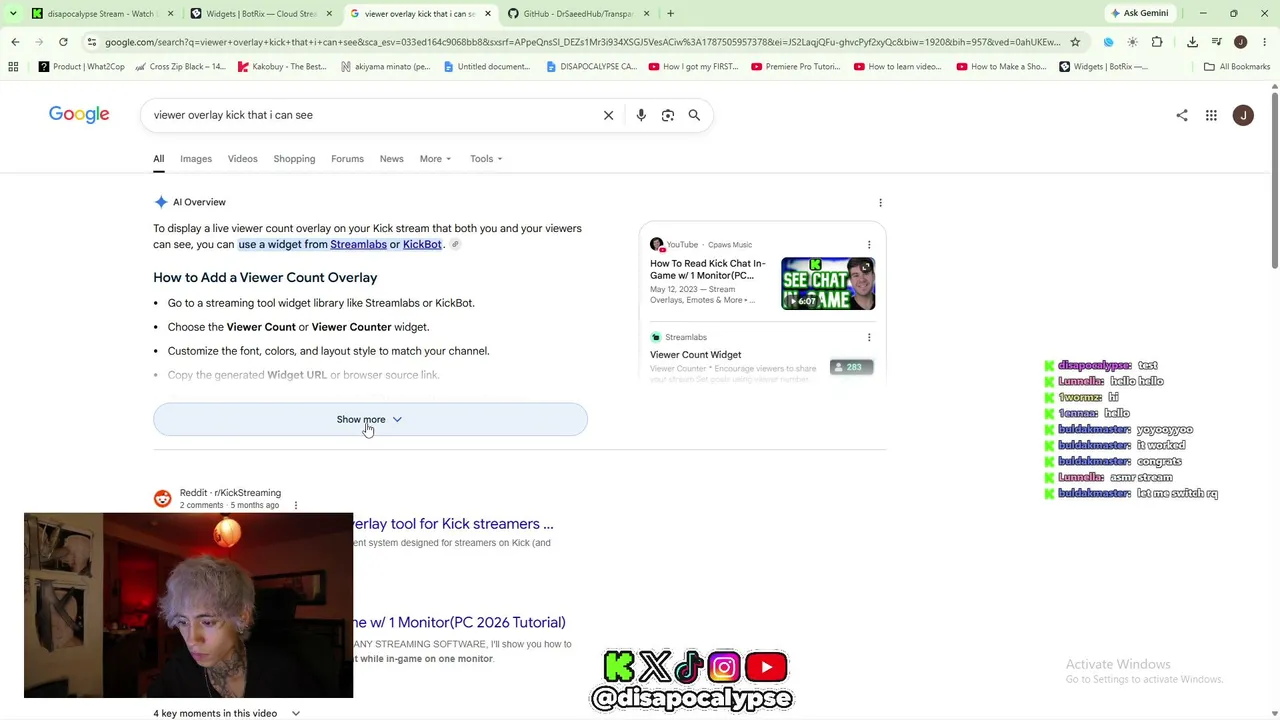Open the How I got my FIRST bookmark
Image resolution: width=1280 pixels, height=720 pixels.
pos(693,67)
